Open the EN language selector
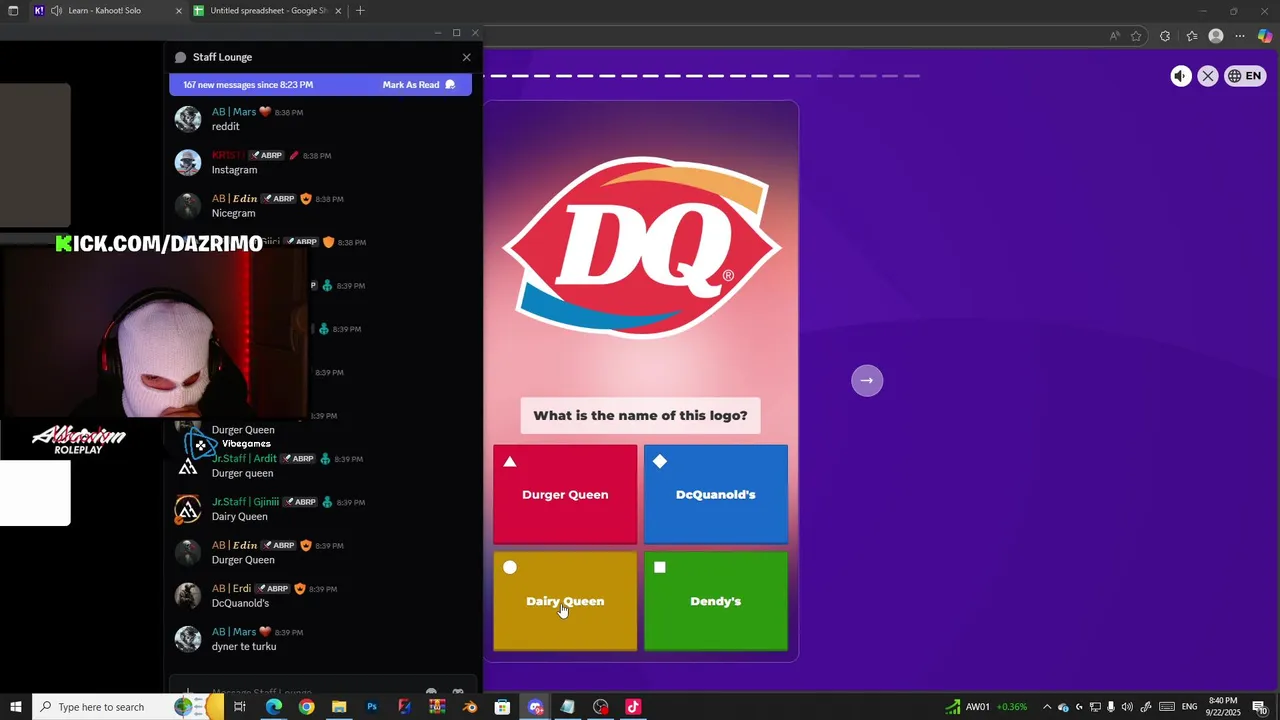 click(1245, 76)
